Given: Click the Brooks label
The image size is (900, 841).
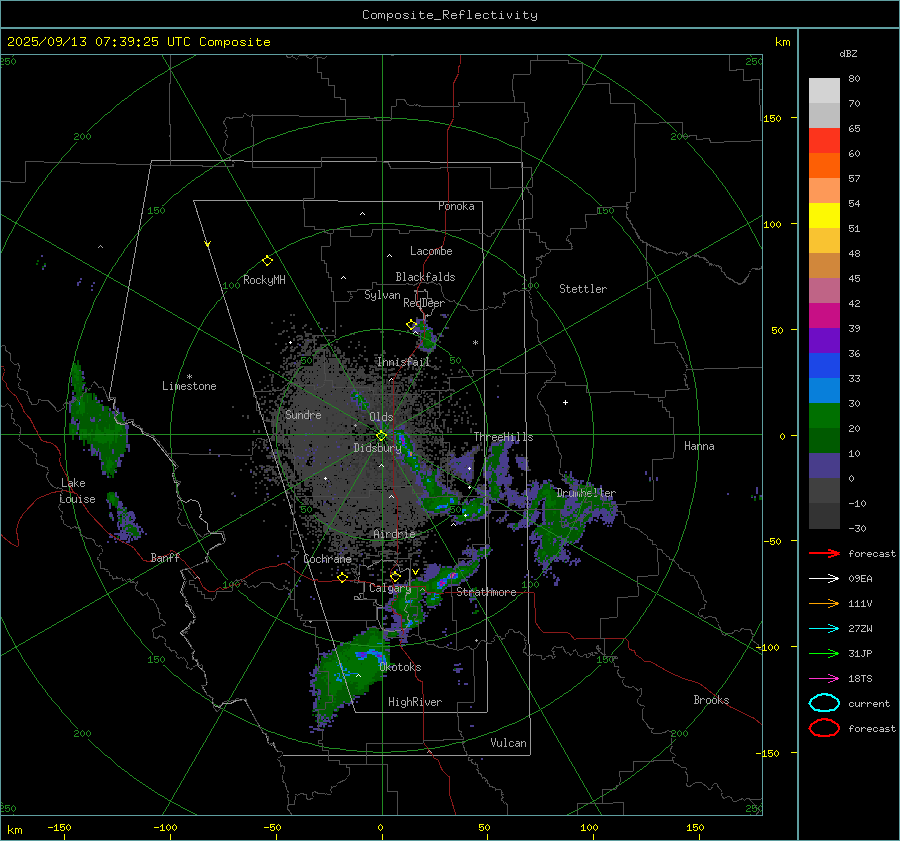Looking at the screenshot, I should coord(711,700).
